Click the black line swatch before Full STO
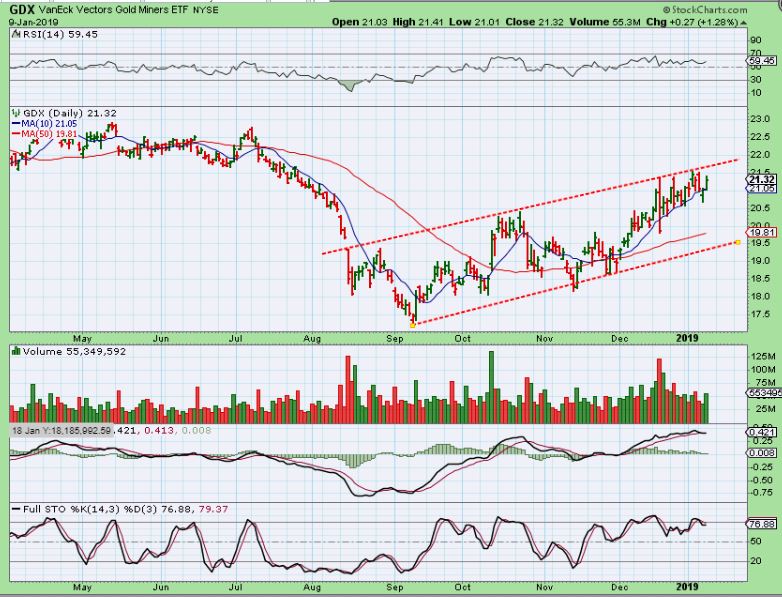 pyautogui.click(x=16, y=509)
